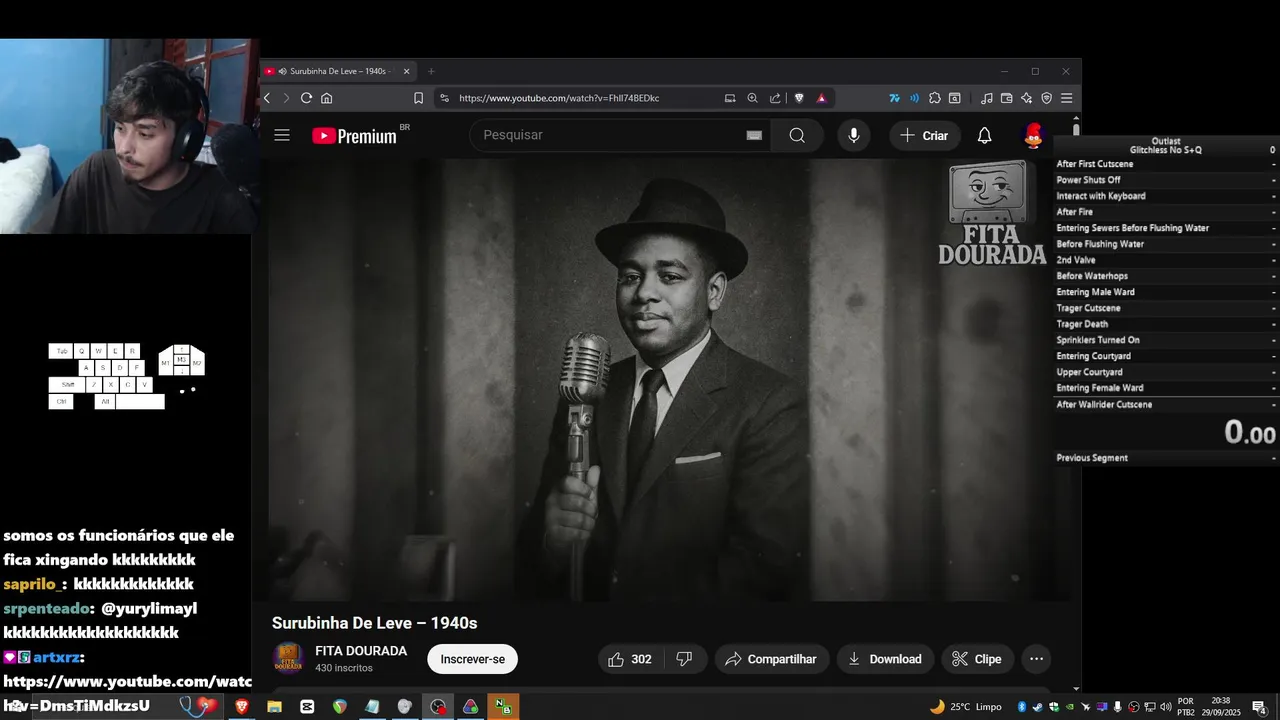Image resolution: width=1280 pixels, height=720 pixels.
Task: Like the video with 302 likes
Action: 630,659
